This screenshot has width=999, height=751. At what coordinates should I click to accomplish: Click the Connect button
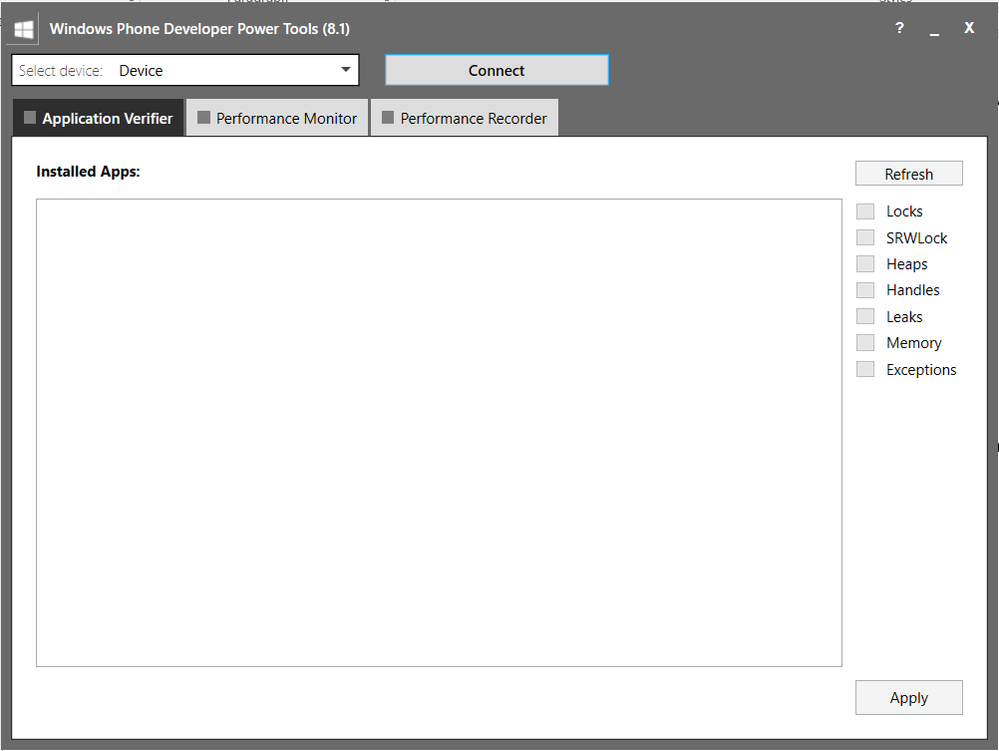pyautogui.click(x=497, y=70)
